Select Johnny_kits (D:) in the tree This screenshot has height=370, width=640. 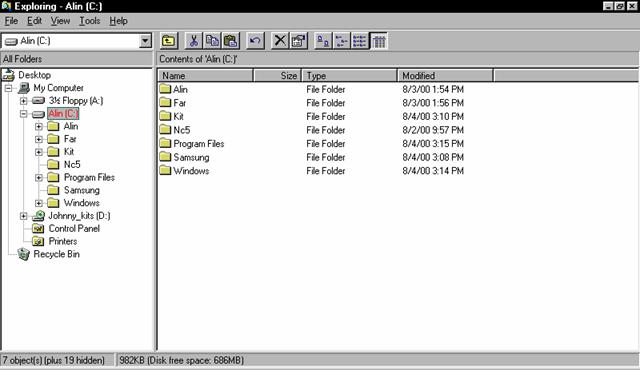click(x=79, y=216)
